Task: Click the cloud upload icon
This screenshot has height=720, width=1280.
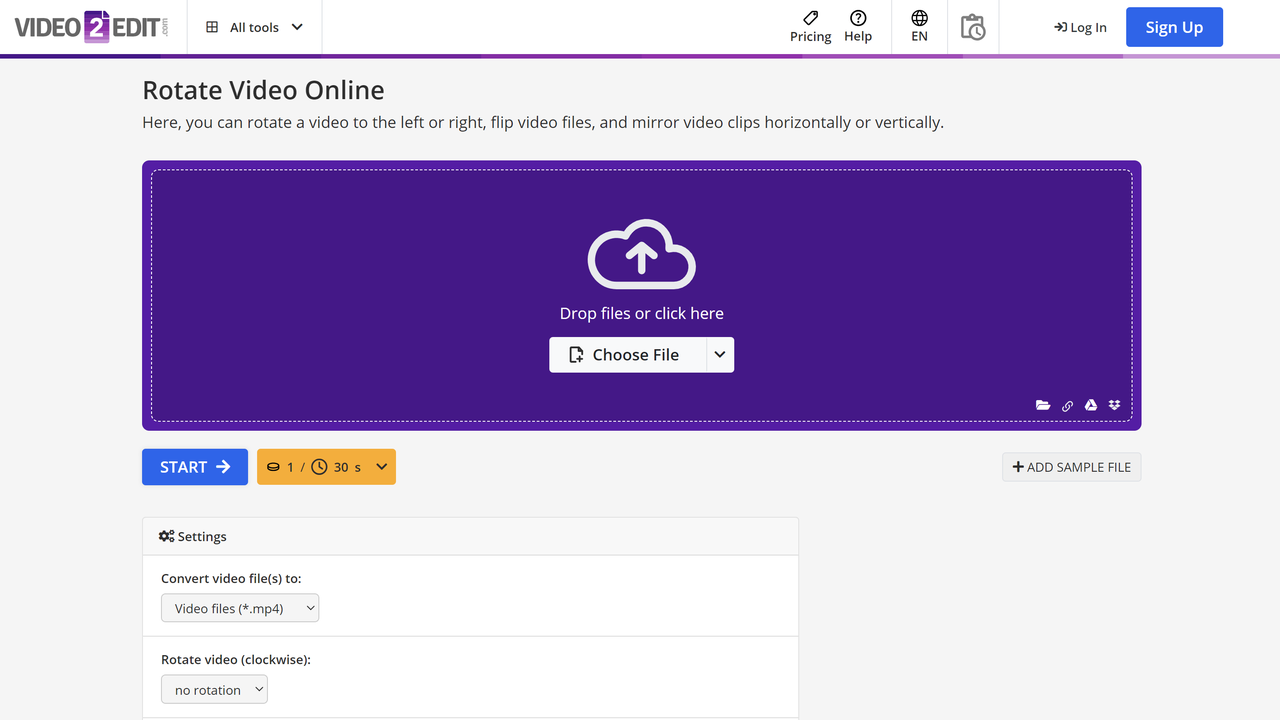Action: click(641, 255)
